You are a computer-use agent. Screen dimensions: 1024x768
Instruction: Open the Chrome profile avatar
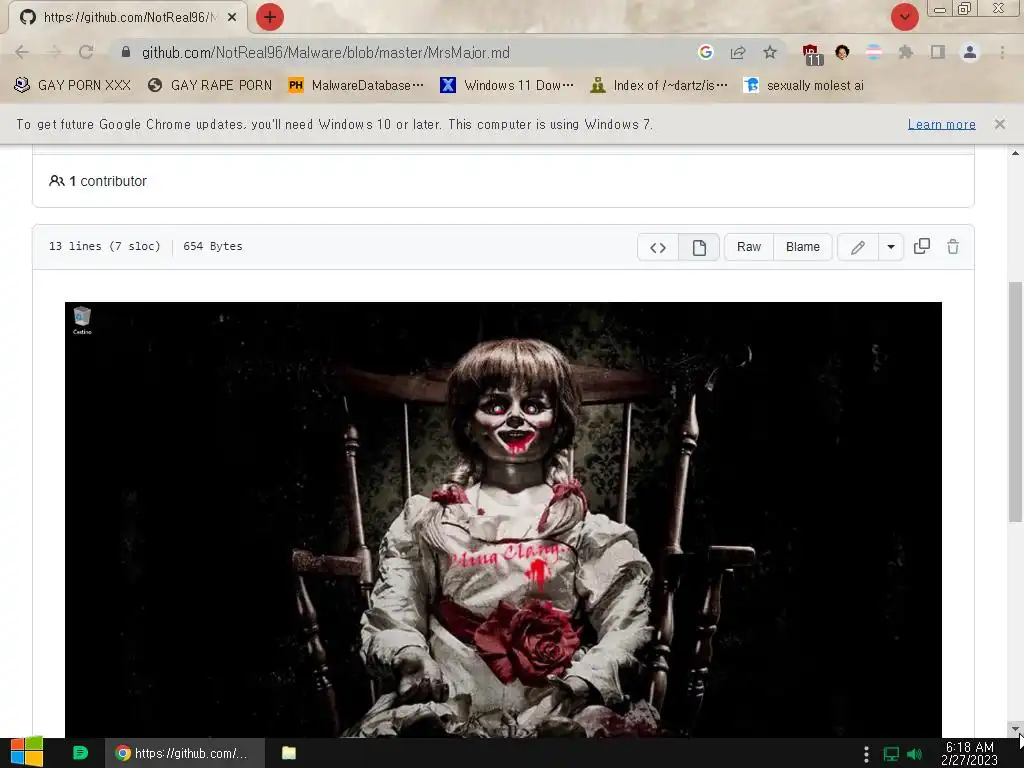pos(970,52)
